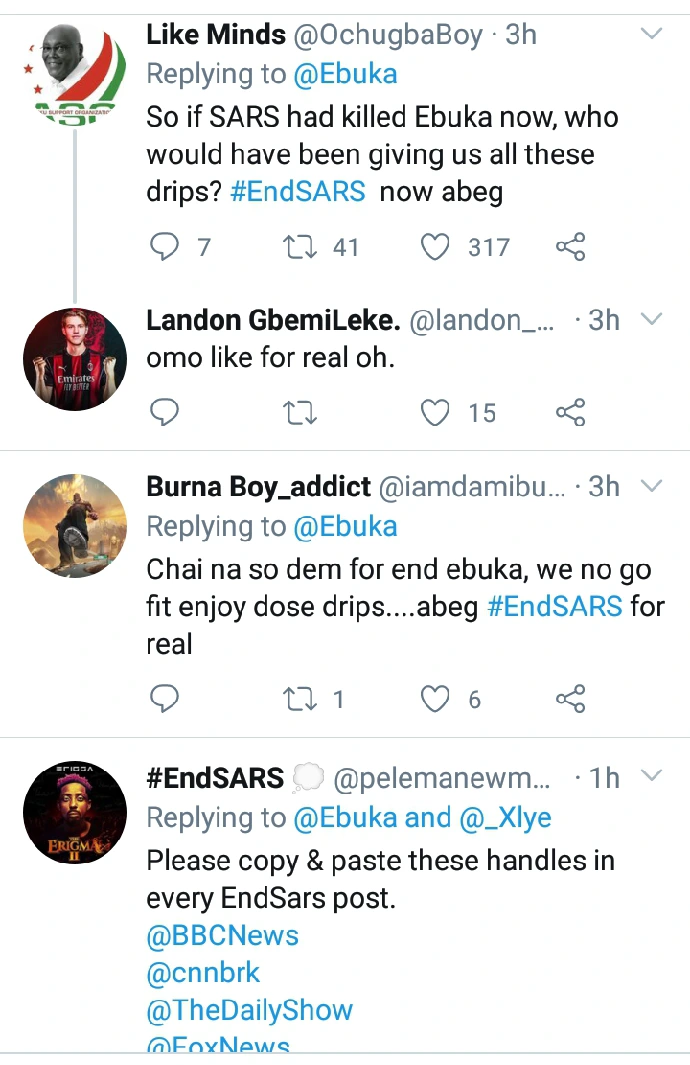
Task: Reply to Landon GbemiLeke's tweet
Action: tap(164, 412)
